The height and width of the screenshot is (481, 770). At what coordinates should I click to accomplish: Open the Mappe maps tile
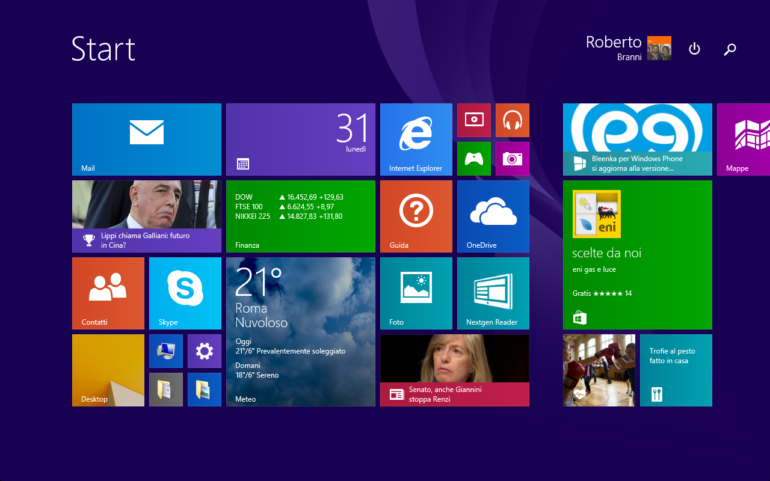point(743,140)
